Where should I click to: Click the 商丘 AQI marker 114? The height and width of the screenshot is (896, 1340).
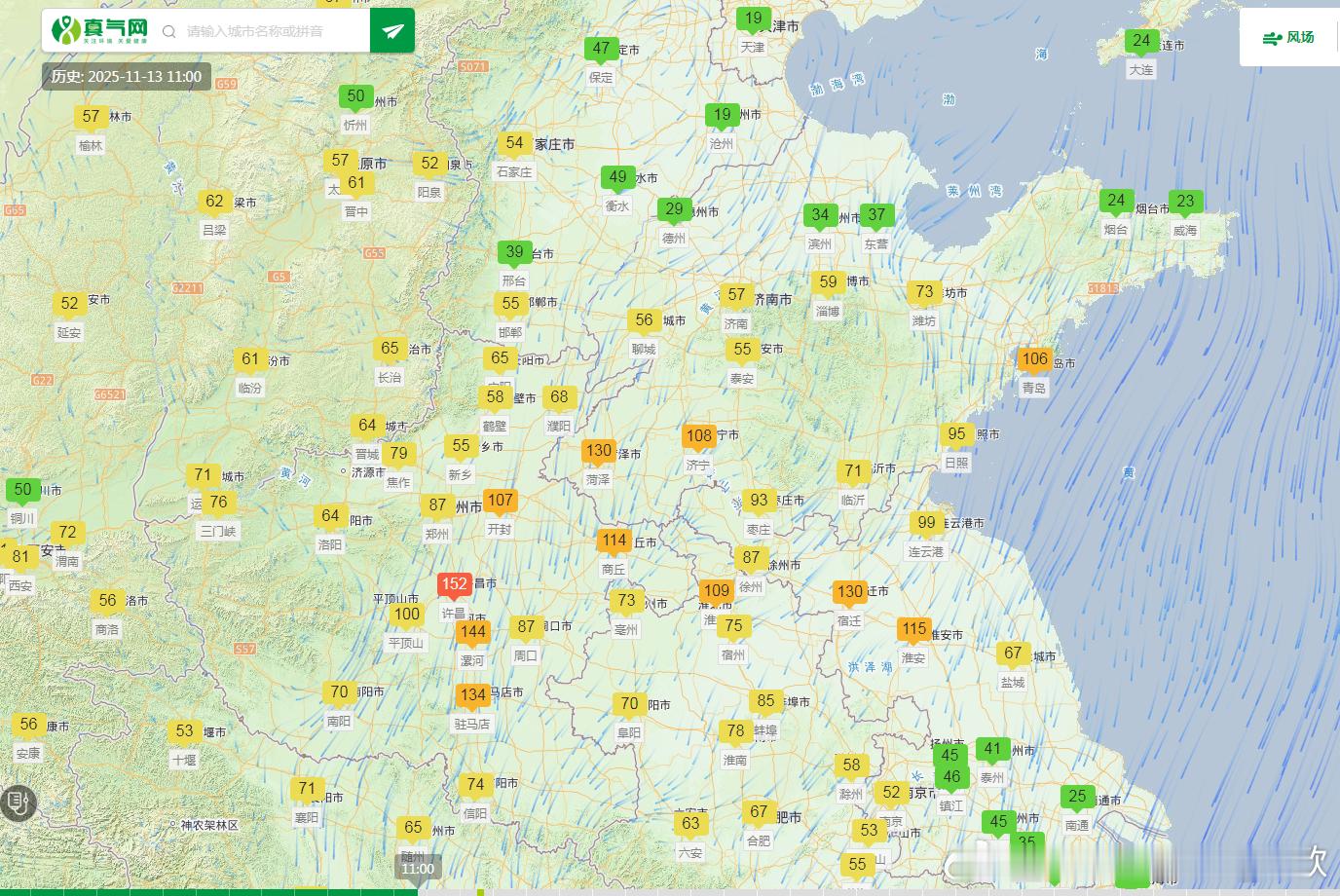[x=614, y=540]
